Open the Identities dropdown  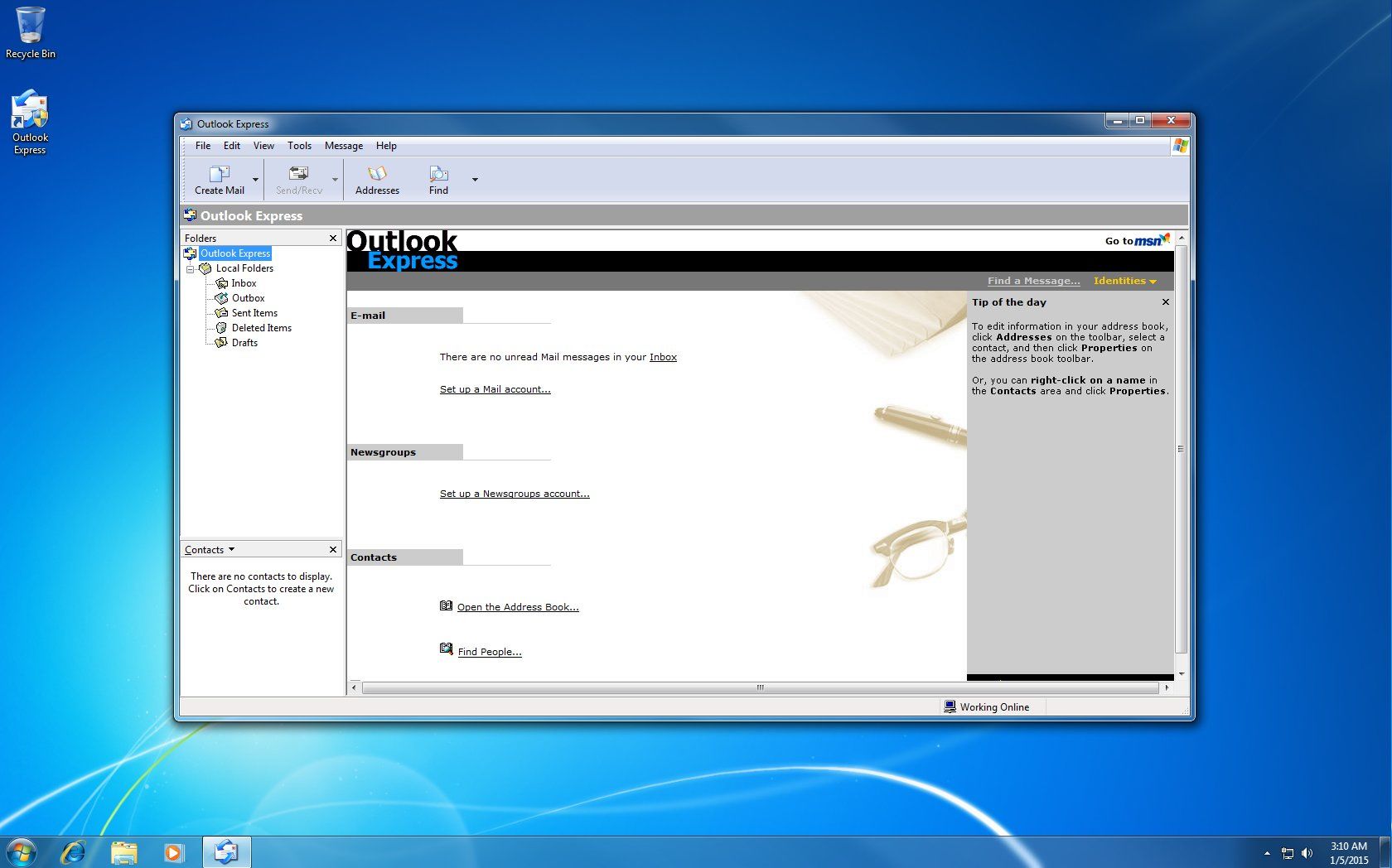pos(1124,281)
